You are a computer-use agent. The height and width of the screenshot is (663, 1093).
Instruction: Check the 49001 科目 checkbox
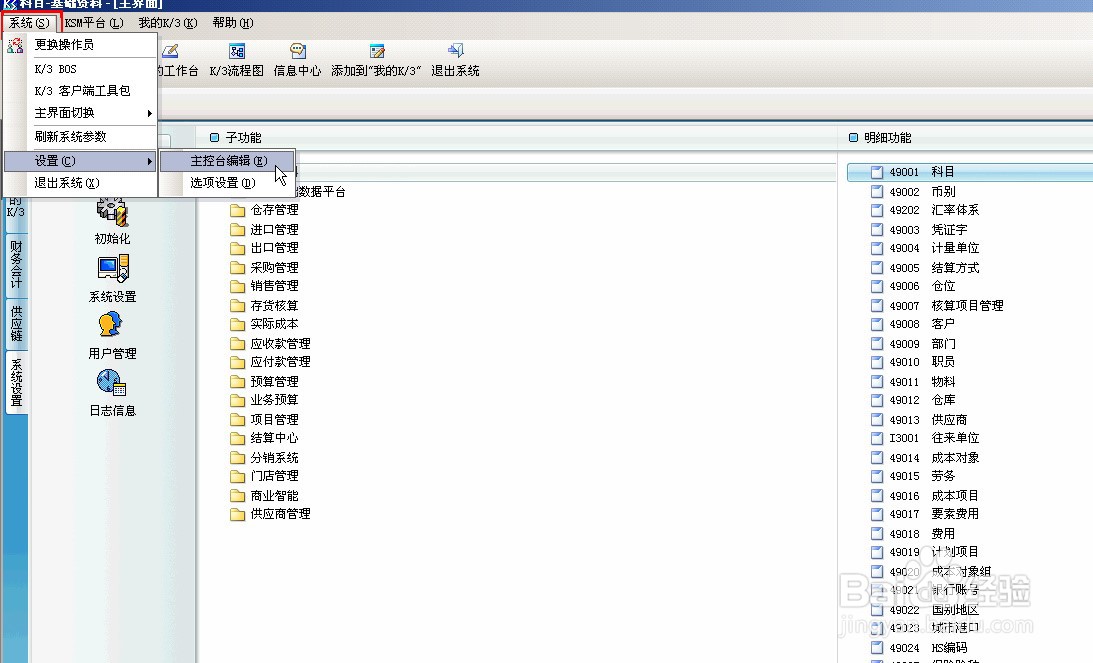(x=877, y=171)
